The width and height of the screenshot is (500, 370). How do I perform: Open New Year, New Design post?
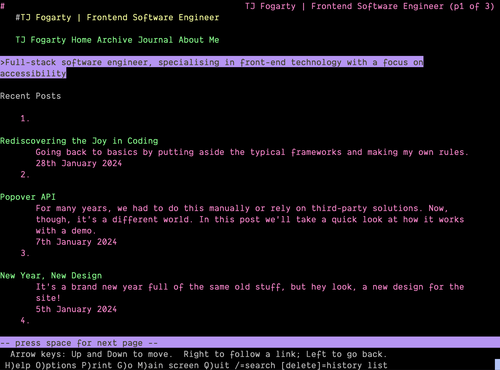tap(51, 276)
